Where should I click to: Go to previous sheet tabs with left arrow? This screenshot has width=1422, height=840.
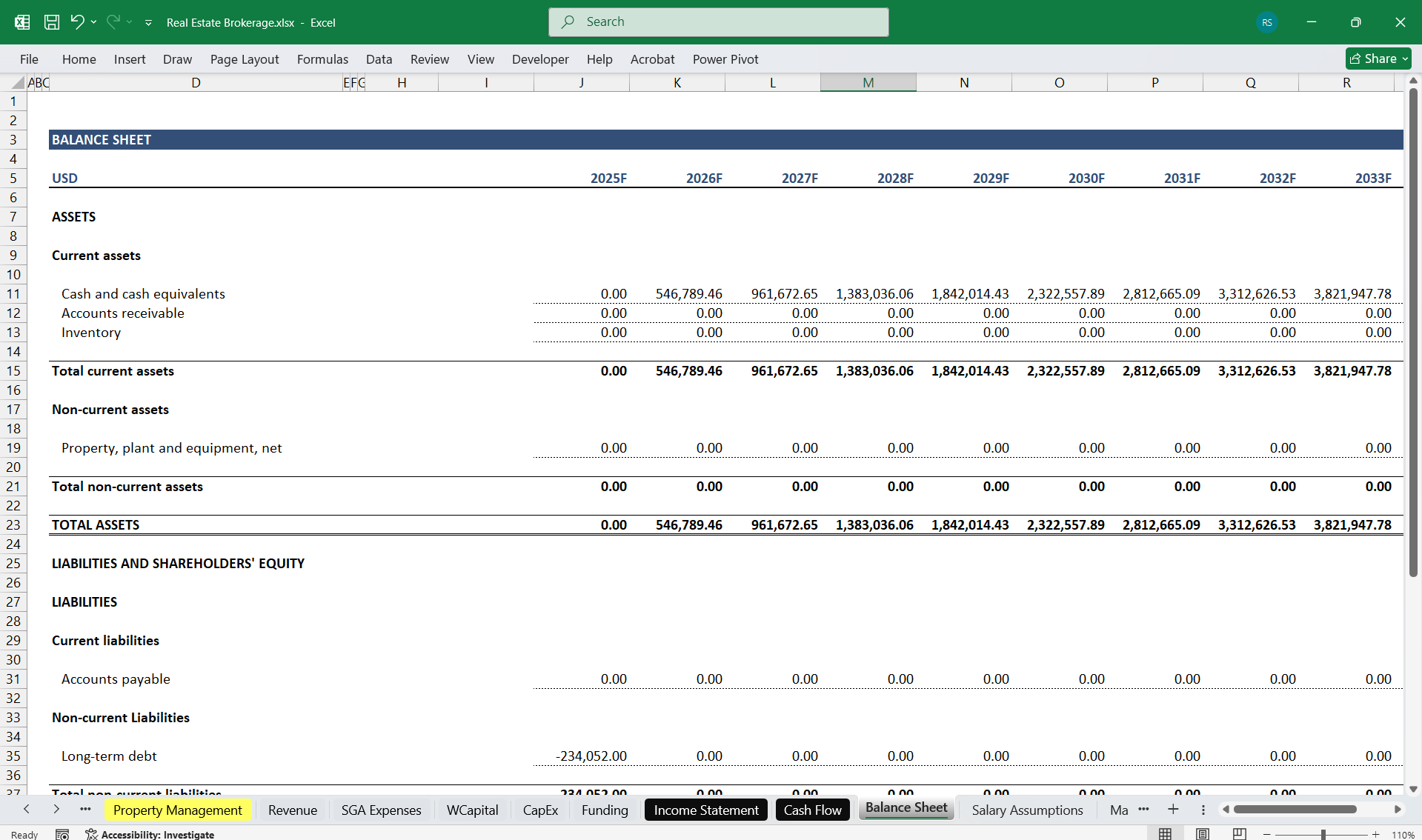[27, 810]
